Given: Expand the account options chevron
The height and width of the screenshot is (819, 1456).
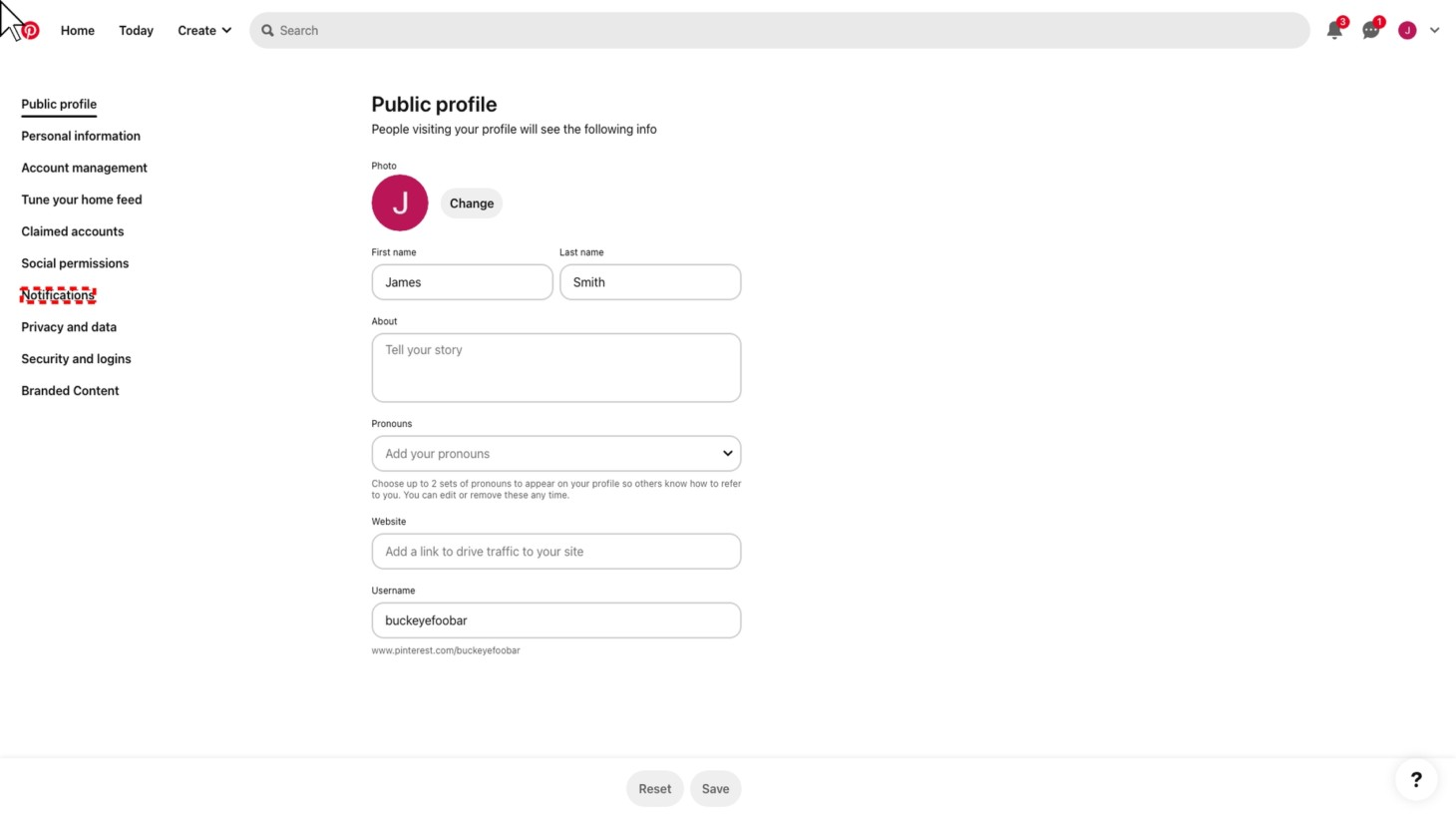Looking at the screenshot, I should [x=1435, y=31].
